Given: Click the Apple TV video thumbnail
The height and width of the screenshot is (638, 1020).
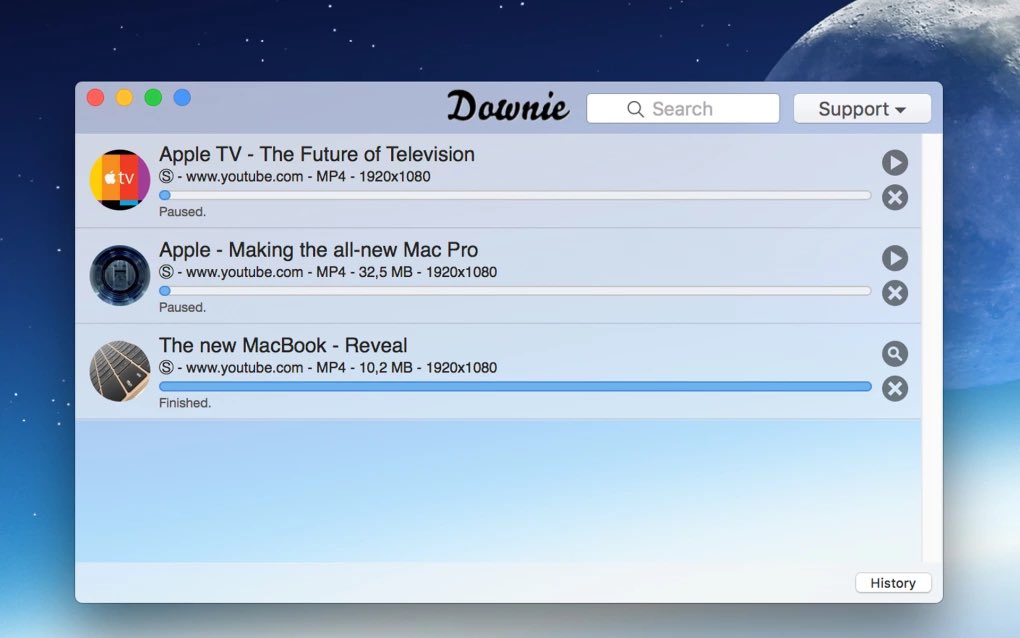Looking at the screenshot, I should click(120, 179).
